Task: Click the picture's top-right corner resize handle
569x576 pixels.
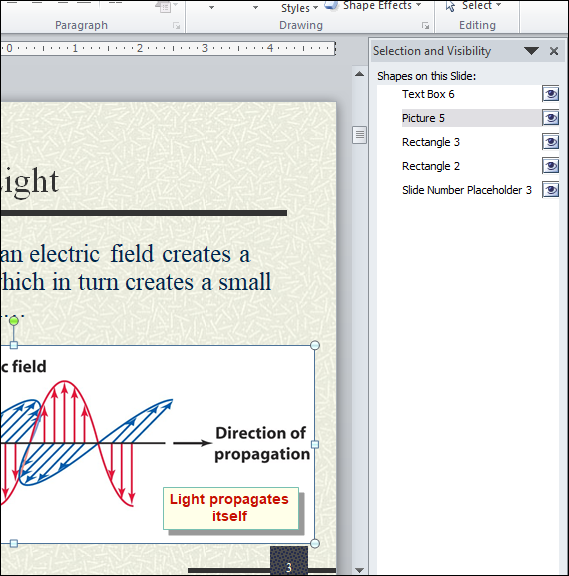Action: (315, 345)
